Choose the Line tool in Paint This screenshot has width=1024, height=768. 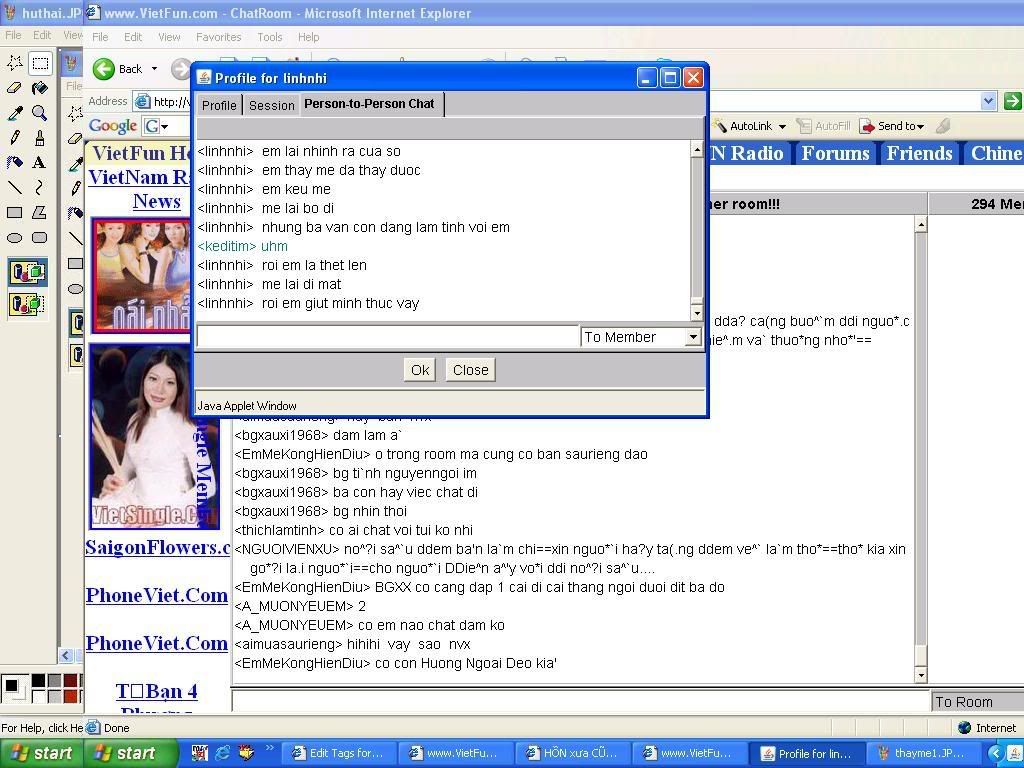14,187
